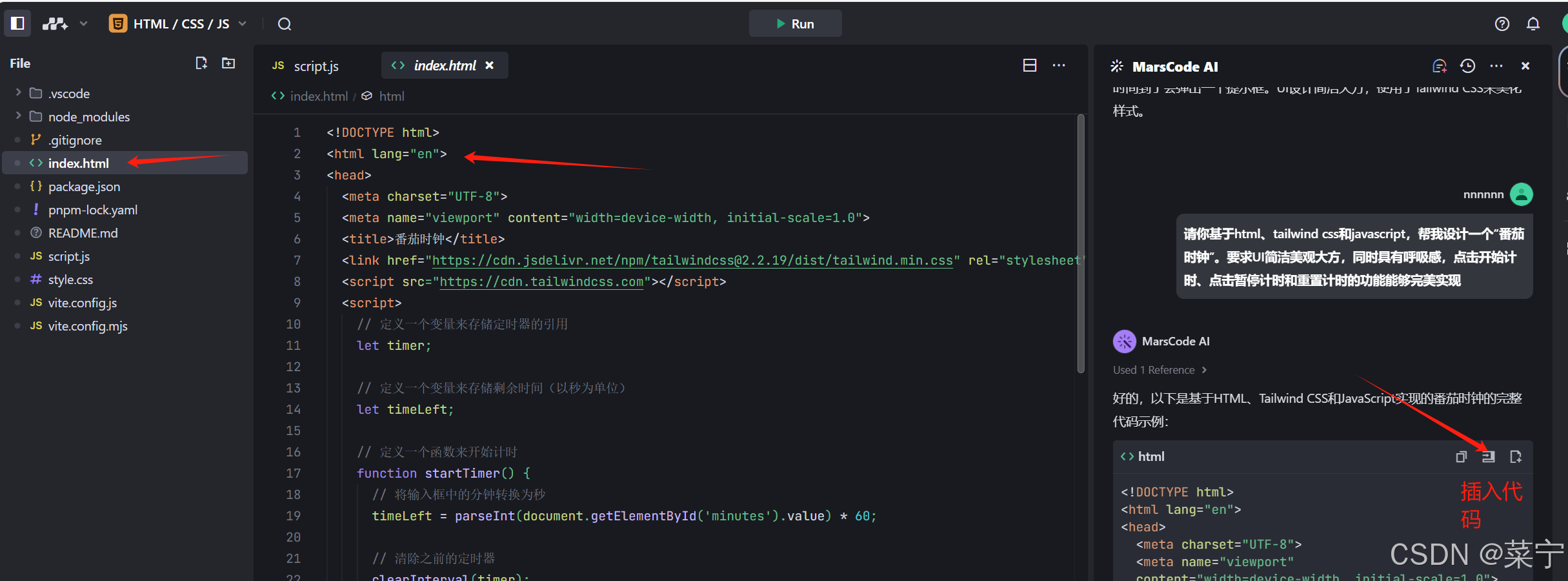
Task: Open MarsCode AI chat history
Action: [x=1468, y=66]
